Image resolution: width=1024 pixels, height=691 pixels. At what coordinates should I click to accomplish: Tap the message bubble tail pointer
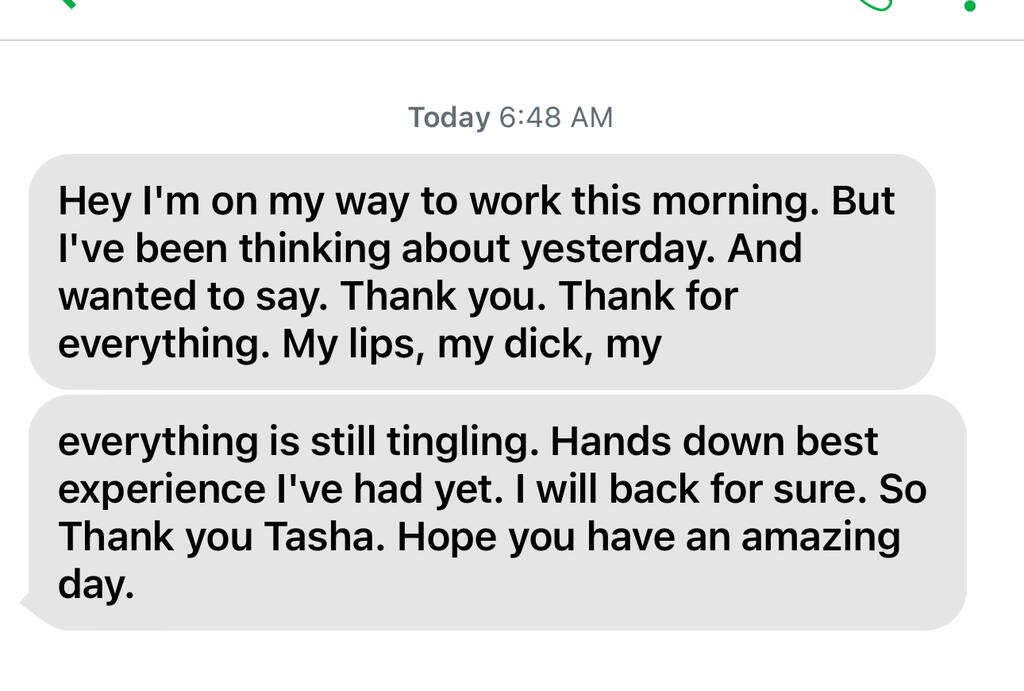point(29,604)
